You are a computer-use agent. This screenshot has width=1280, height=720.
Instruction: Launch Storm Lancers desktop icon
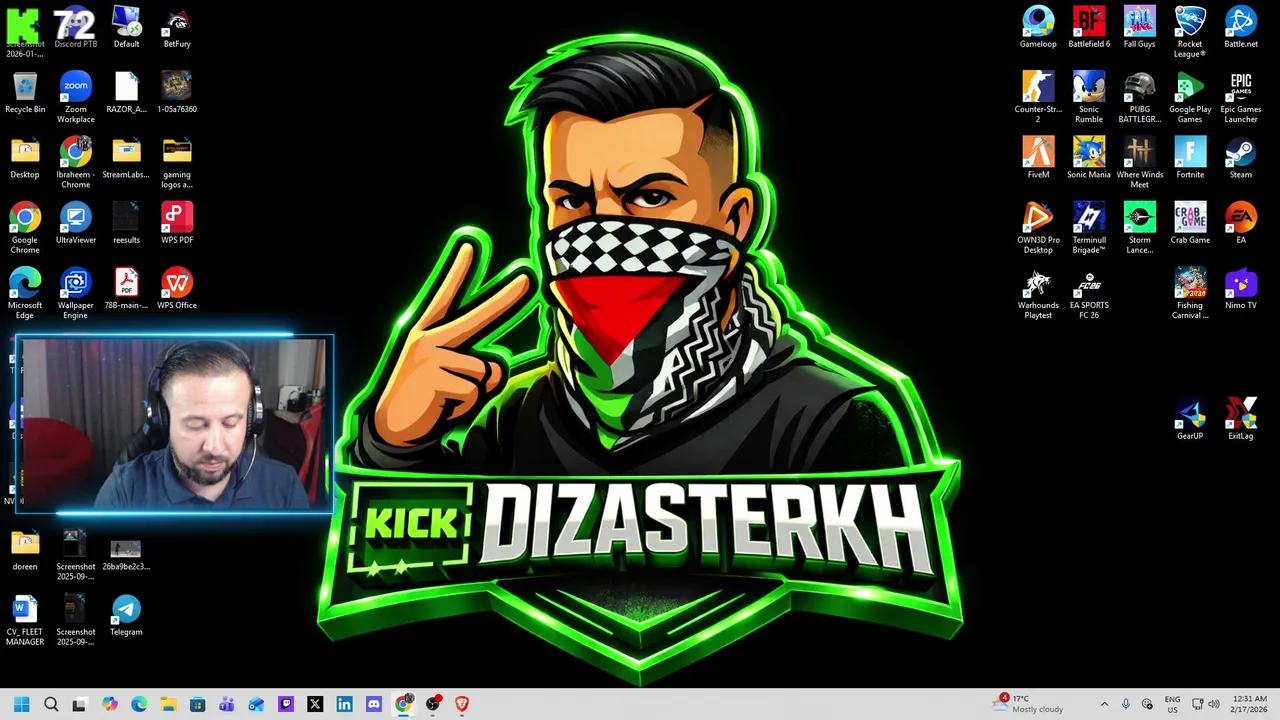point(1139,227)
